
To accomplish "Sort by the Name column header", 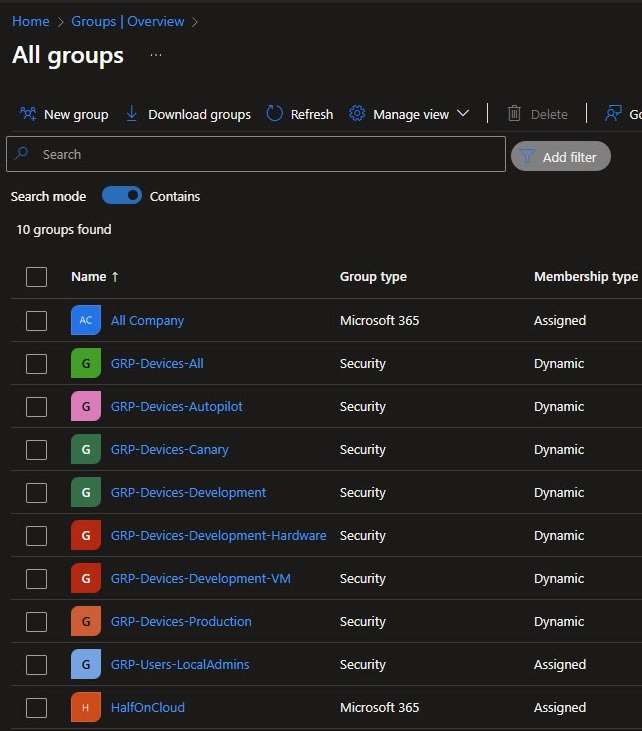I will (89, 277).
